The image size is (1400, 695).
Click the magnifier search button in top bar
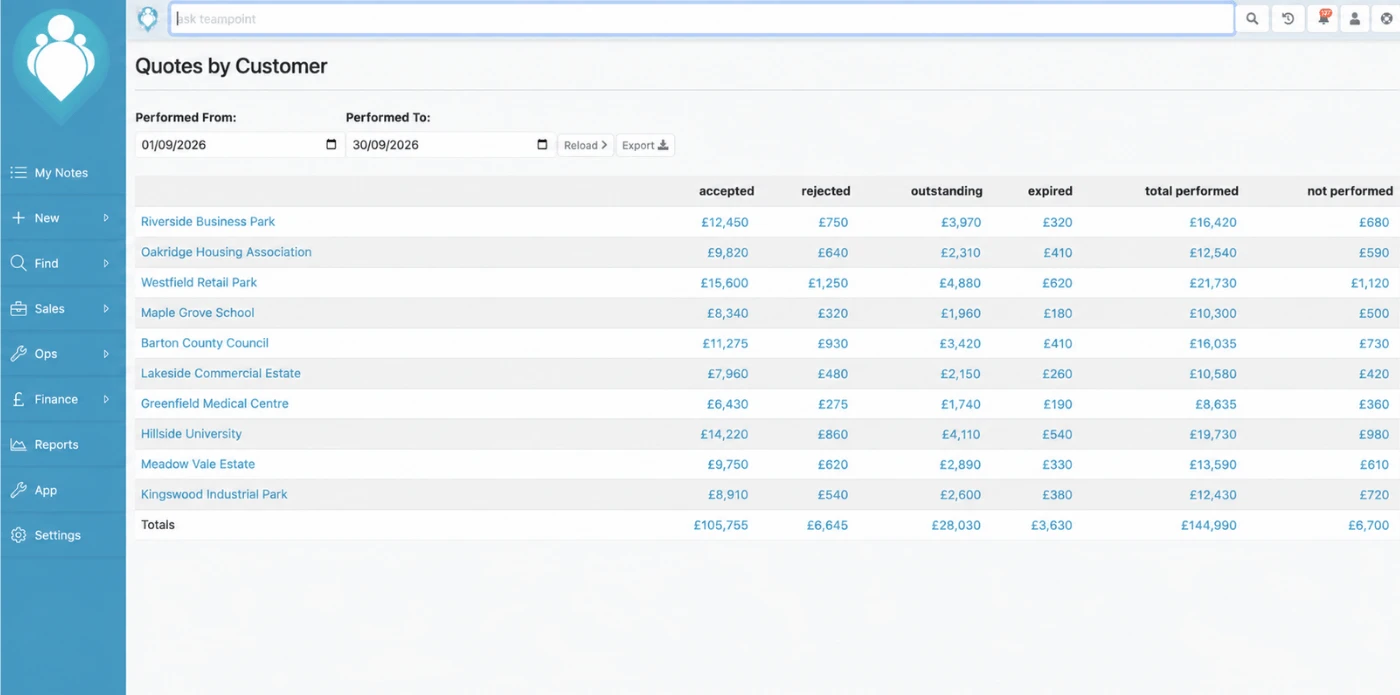1252,19
